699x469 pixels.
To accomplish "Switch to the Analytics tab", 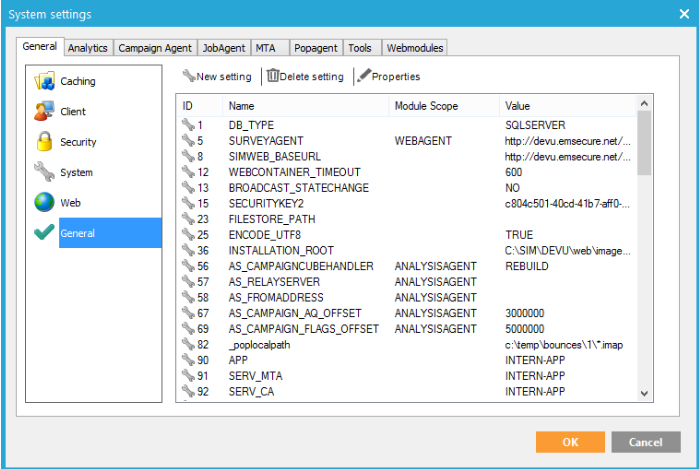I will tap(89, 47).
